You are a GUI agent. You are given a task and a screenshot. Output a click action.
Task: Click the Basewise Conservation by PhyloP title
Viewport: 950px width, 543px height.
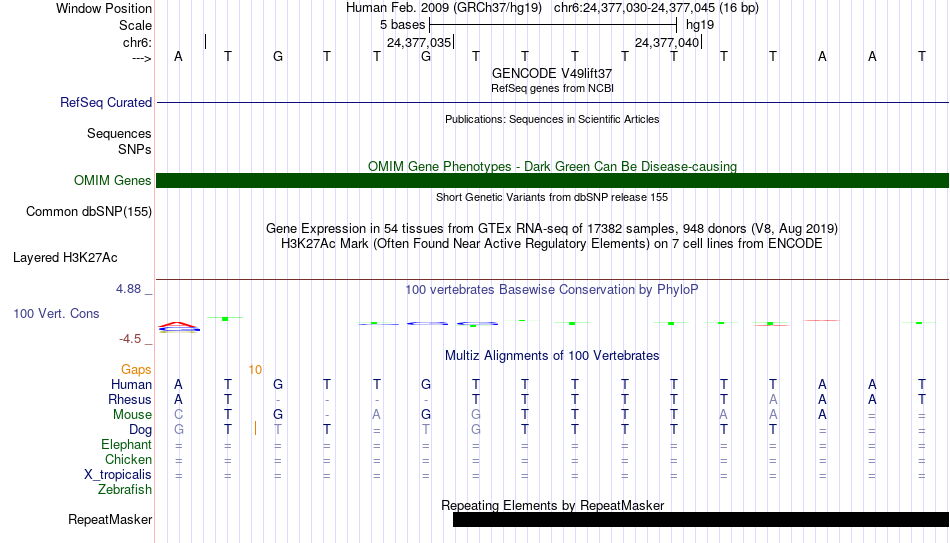[552, 290]
